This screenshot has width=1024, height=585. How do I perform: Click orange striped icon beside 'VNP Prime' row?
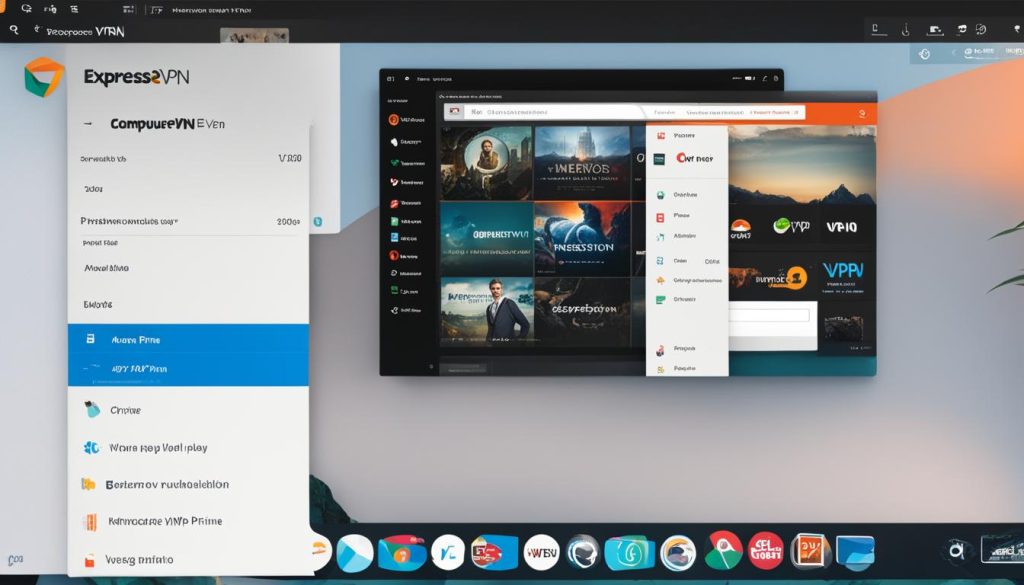tap(91, 521)
